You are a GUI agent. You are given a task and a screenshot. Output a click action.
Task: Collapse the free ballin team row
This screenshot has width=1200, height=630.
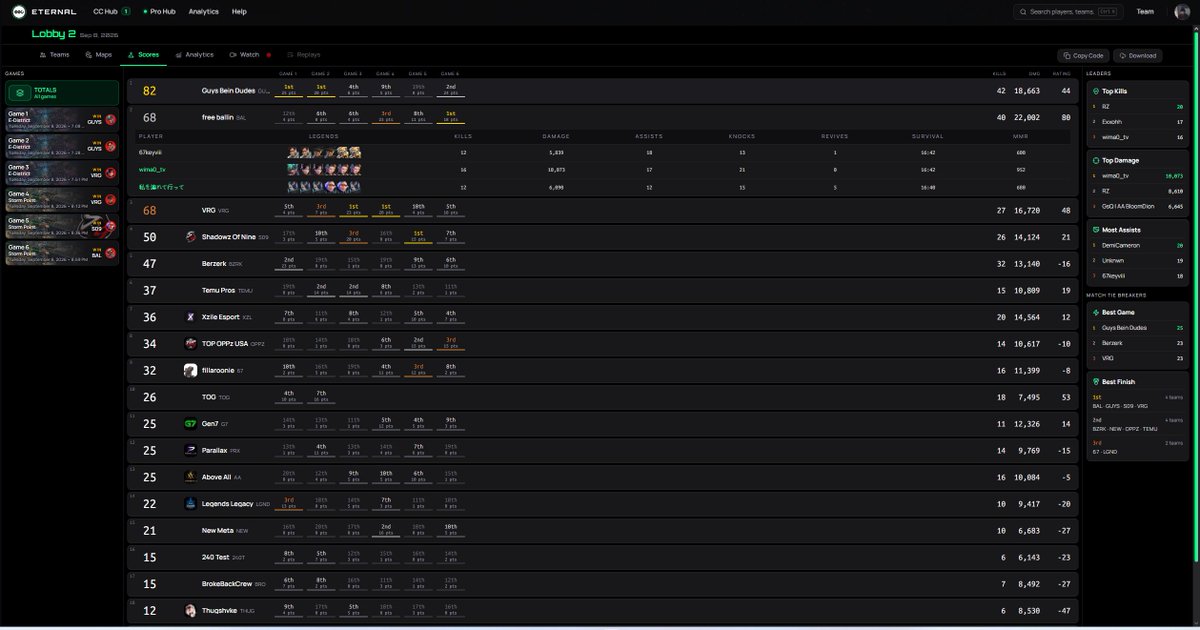coord(603,117)
